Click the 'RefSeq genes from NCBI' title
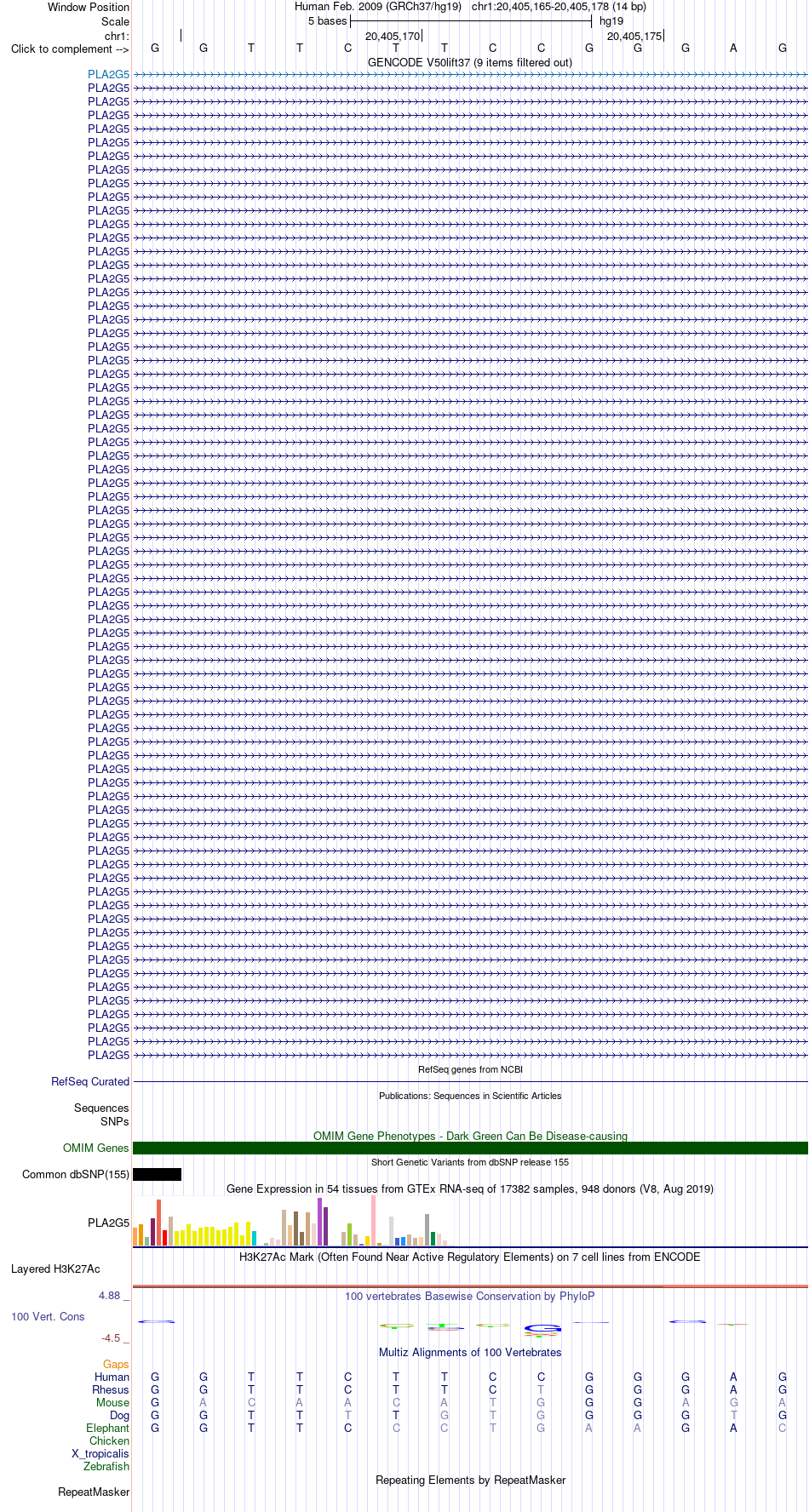809x1512 pixels. (470, 1069)
